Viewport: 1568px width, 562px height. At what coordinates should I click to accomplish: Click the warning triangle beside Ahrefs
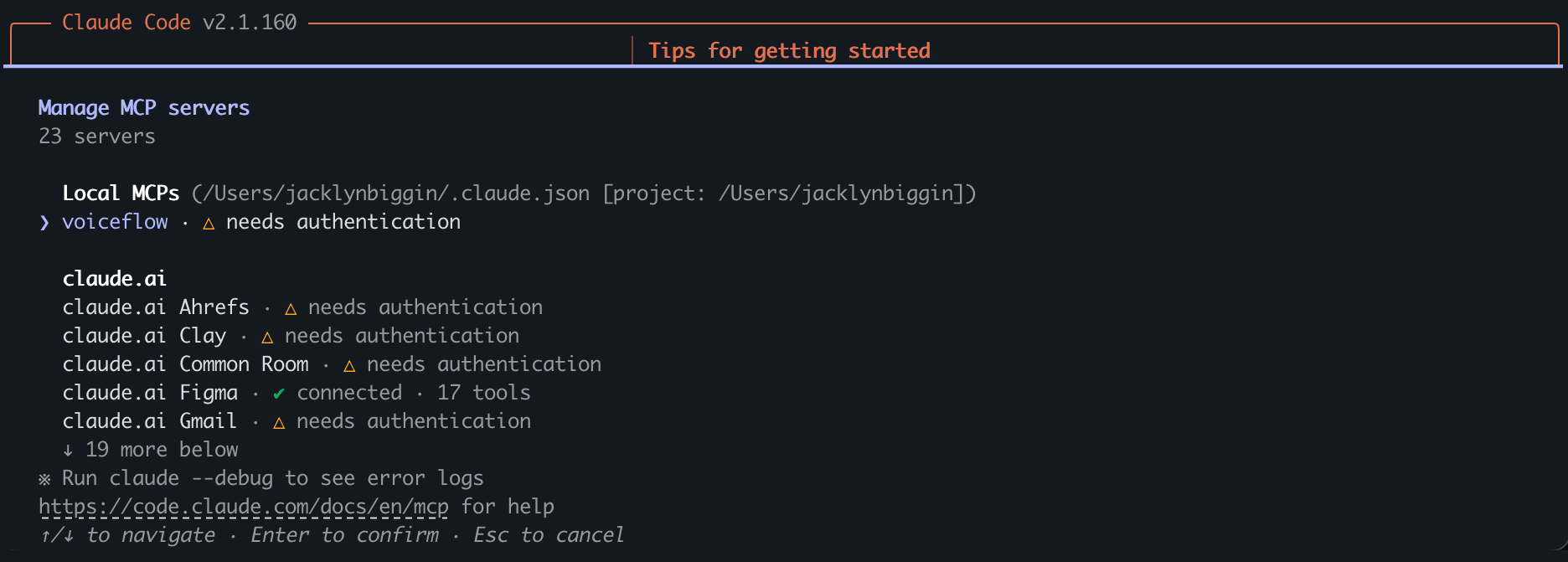click(x=291, y=308)
